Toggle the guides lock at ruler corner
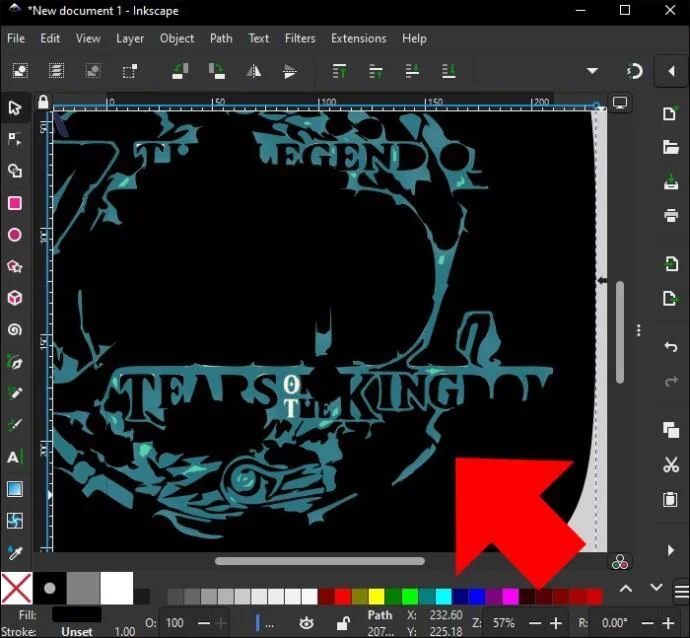The width and height of the screenshot is (690, 638). pos(43,102)
